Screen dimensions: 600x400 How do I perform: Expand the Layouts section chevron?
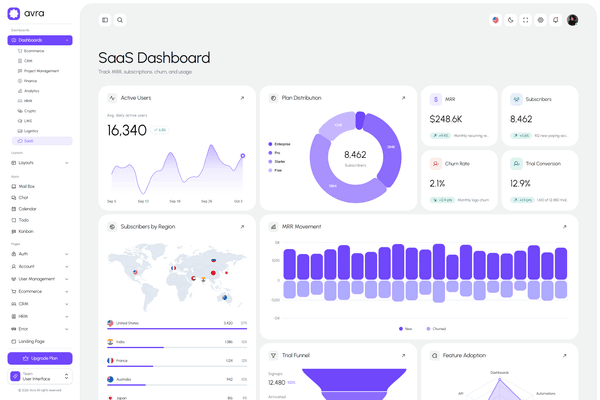click(x=67, y=163)
